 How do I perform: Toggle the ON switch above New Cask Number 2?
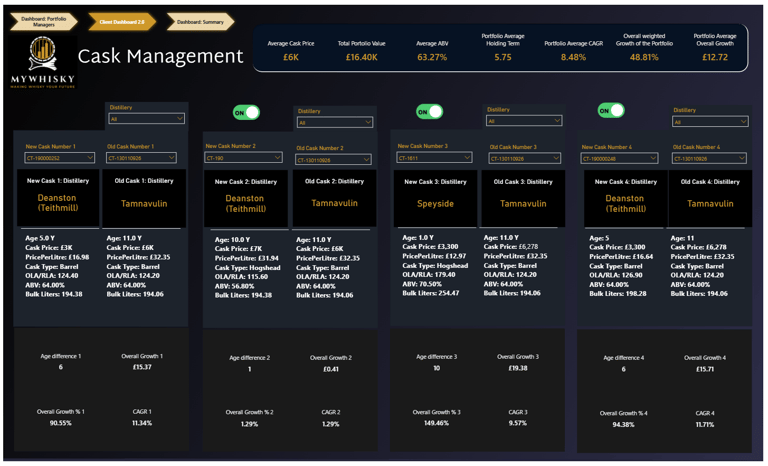pos(246,113)
